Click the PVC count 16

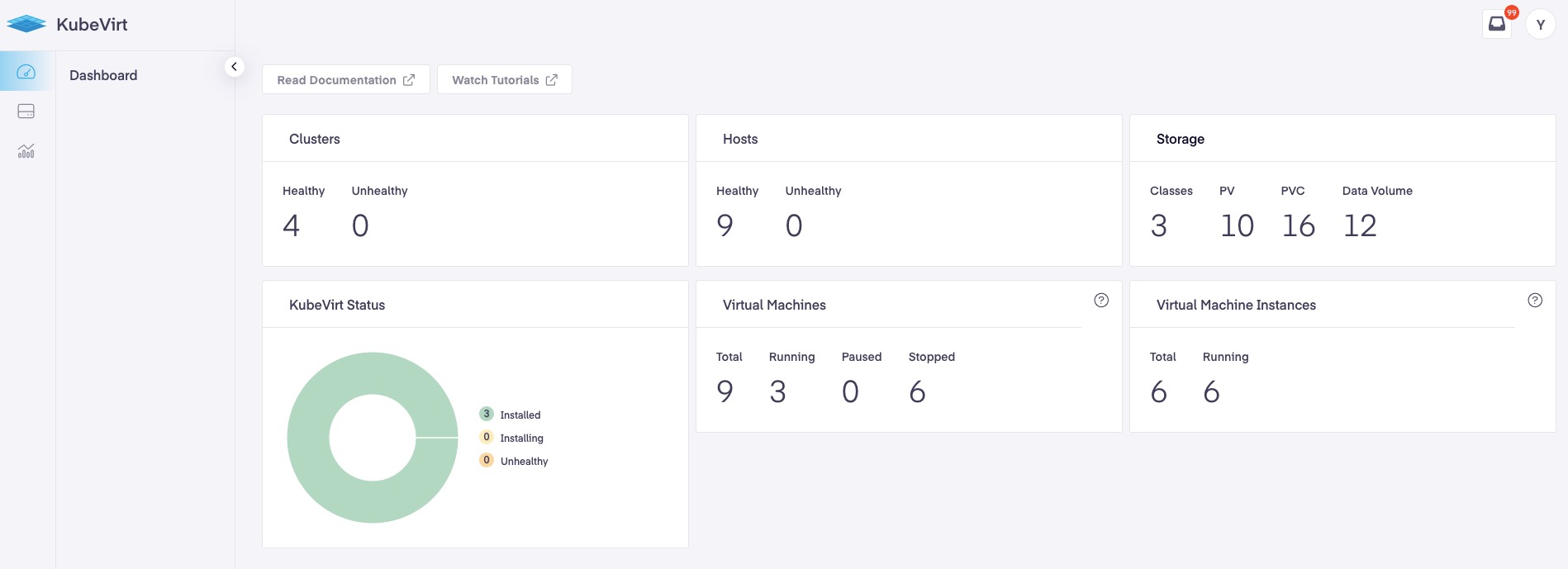(1299, 225)
